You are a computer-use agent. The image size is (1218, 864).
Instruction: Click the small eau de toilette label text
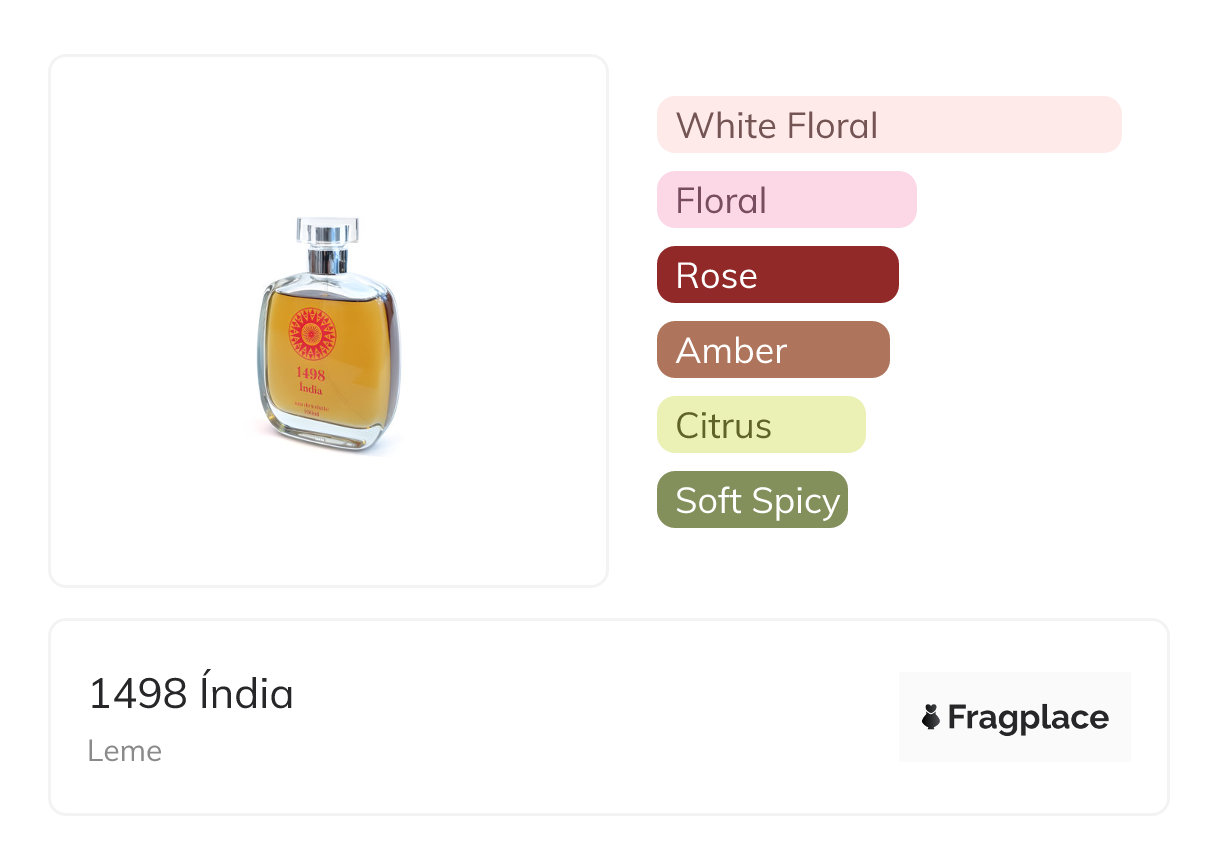311,407
